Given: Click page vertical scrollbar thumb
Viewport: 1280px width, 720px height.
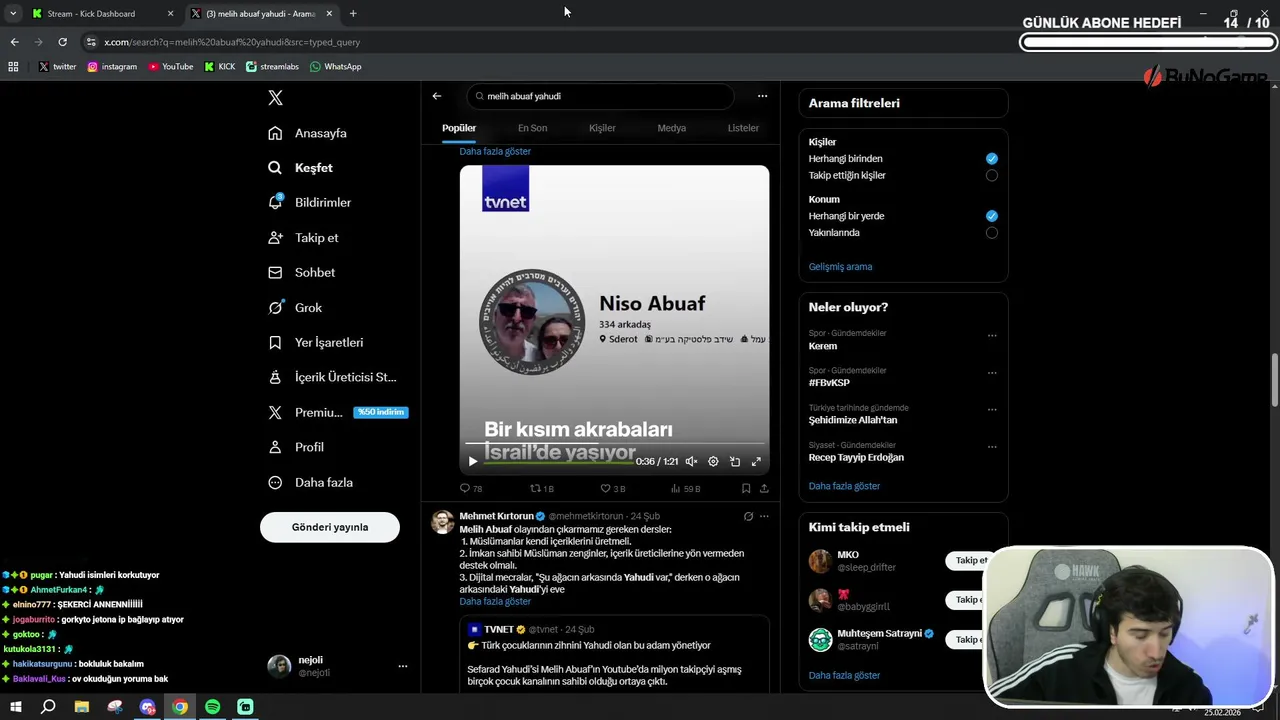Looking at the screenshot, I should coord(1275,380).
